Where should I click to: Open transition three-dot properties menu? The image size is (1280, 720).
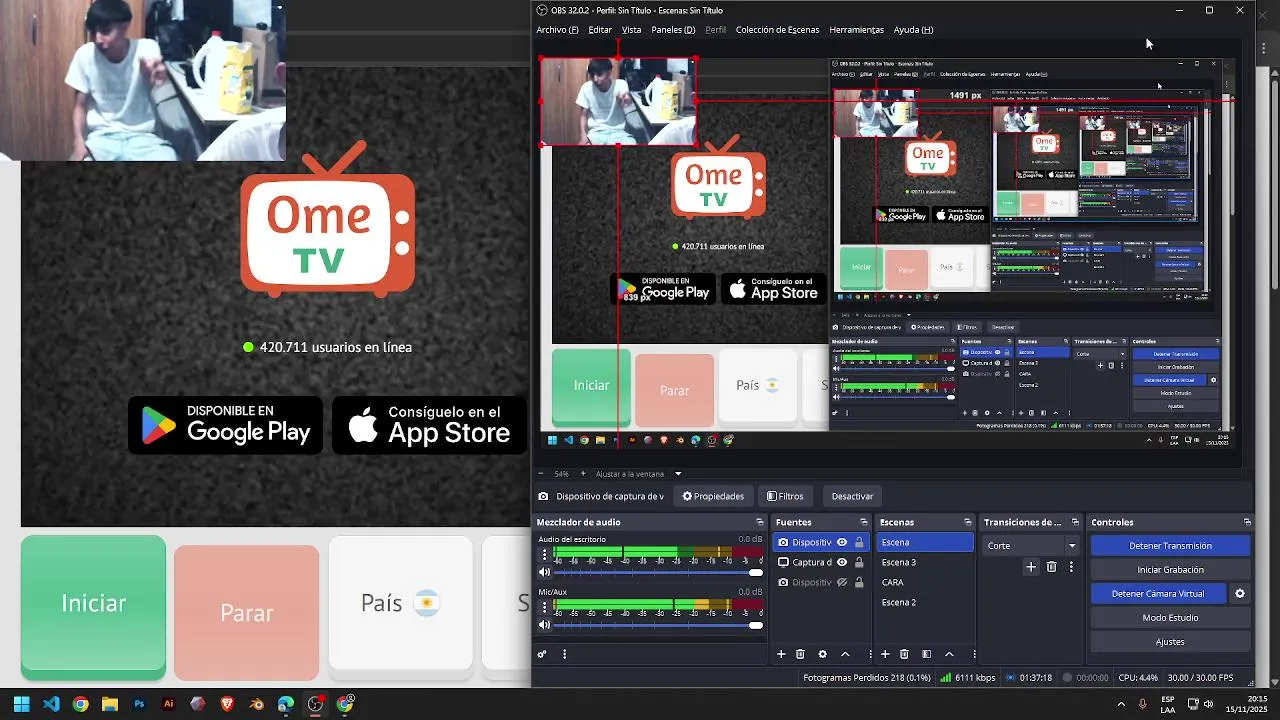[x=1071, y=567]
